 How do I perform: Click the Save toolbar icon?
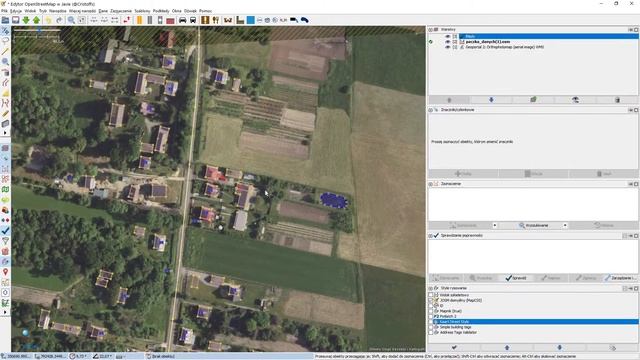(x=16, y=20)
